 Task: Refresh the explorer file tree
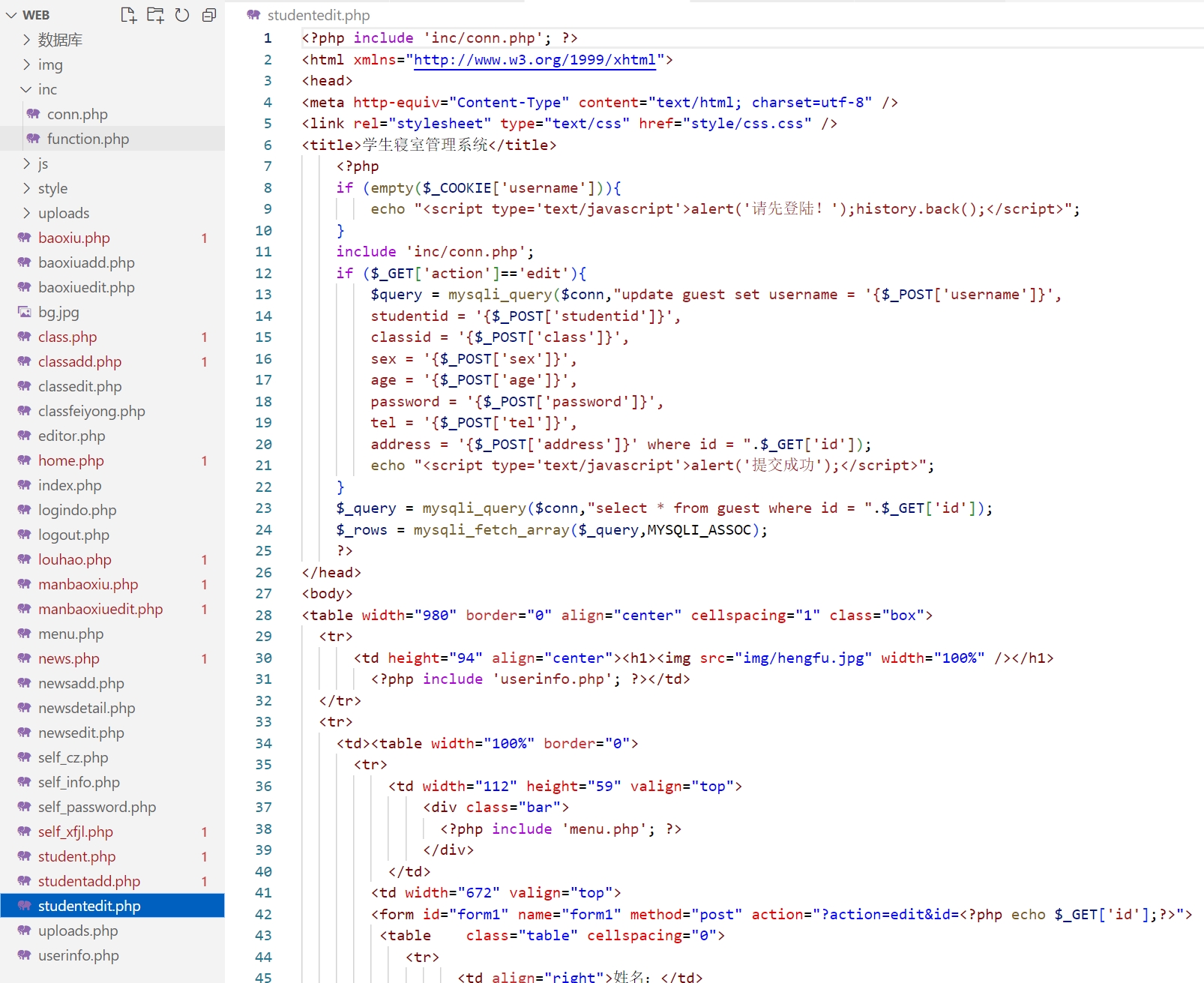pyautogui.click(x=182, y=15)
